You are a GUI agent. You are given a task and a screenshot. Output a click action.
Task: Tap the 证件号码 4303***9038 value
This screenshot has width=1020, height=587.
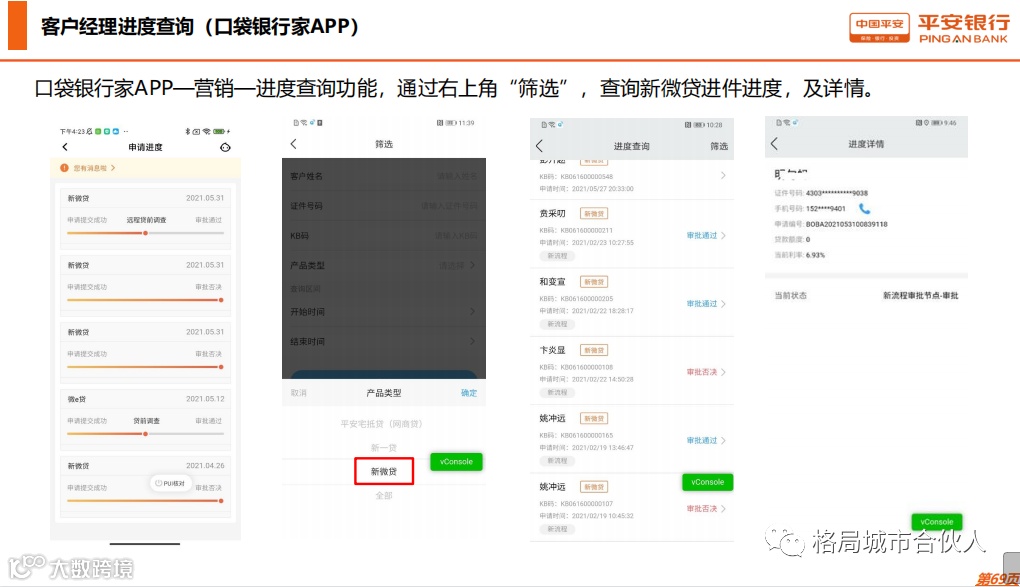coord(837,193)
